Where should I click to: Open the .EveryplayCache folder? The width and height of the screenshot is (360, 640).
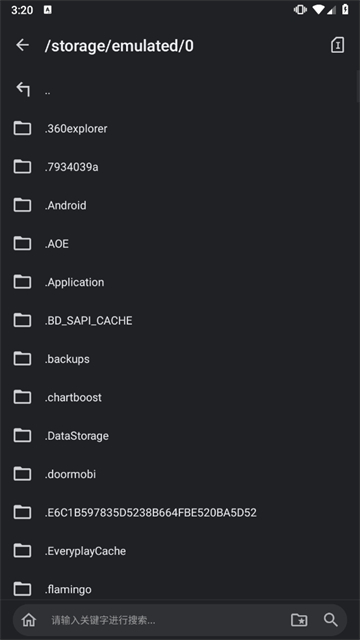(180, 551)
